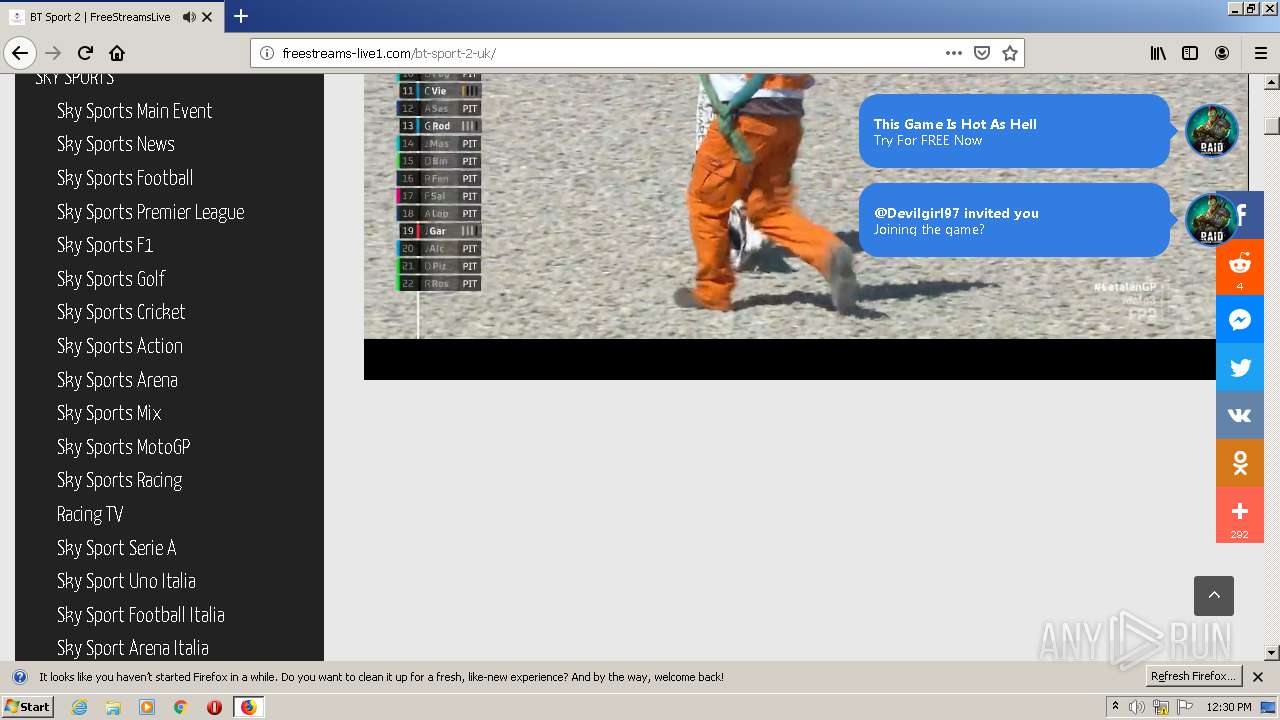This screenshot has width=1280, height=720.
Task: Open Opera icon in the taskbar
Action: pyautogui.click(x=214, y=707)
